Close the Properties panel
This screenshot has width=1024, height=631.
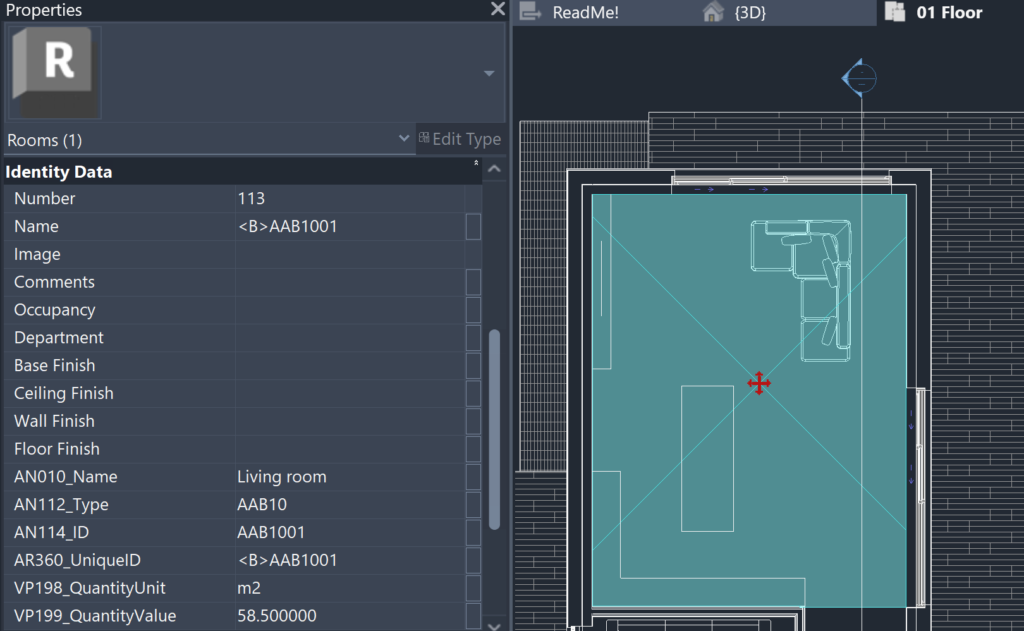497,10
